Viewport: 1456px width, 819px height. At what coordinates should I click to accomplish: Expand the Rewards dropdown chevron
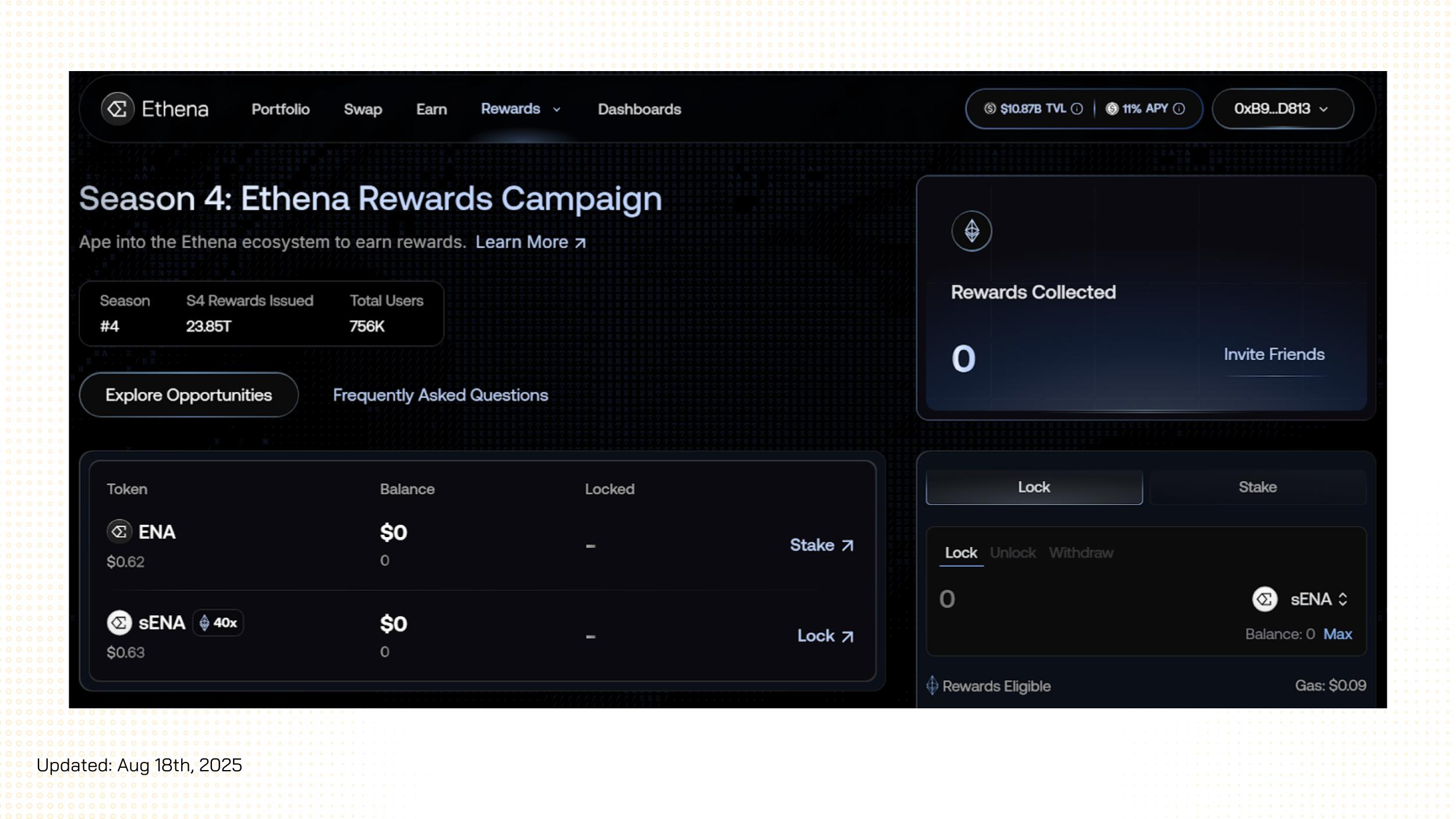click(x=556, y=110)
